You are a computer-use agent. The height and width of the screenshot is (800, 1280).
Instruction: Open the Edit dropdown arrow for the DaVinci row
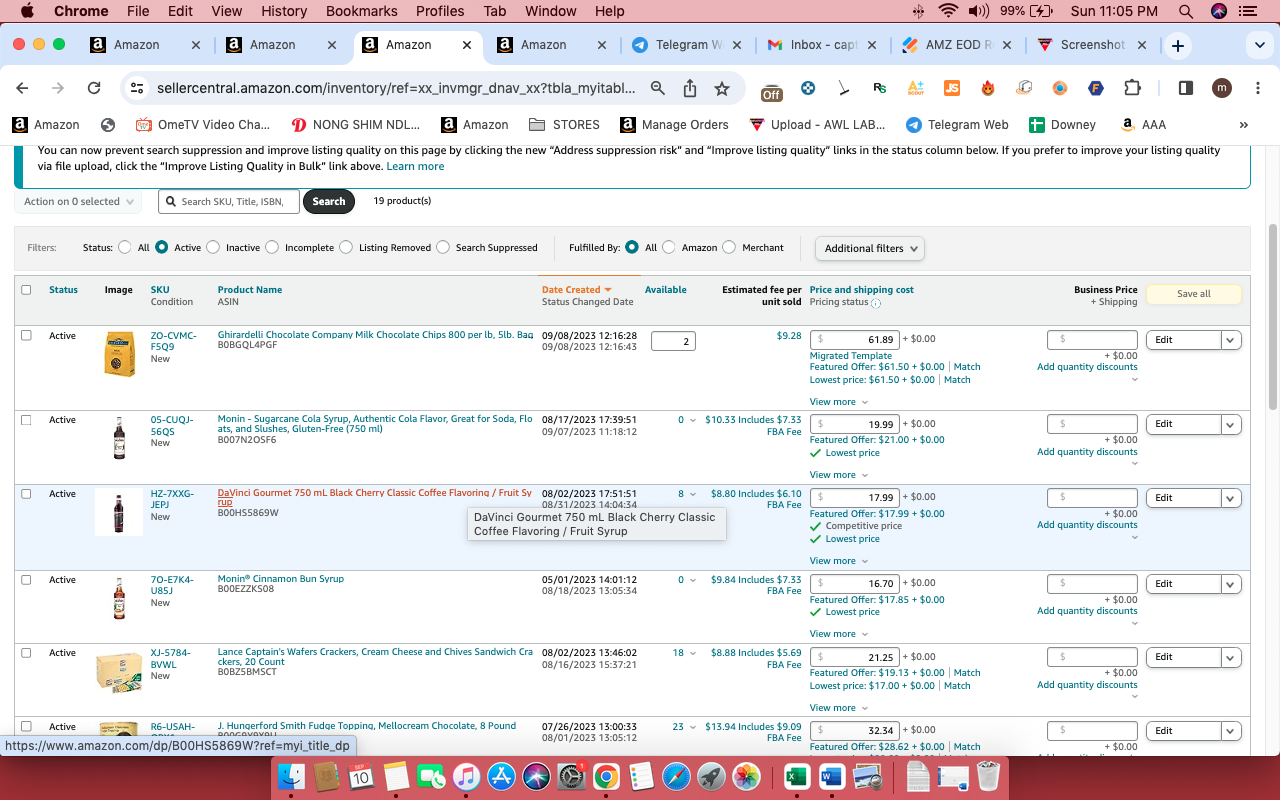pyautogui.click(x=1231, y=498)
